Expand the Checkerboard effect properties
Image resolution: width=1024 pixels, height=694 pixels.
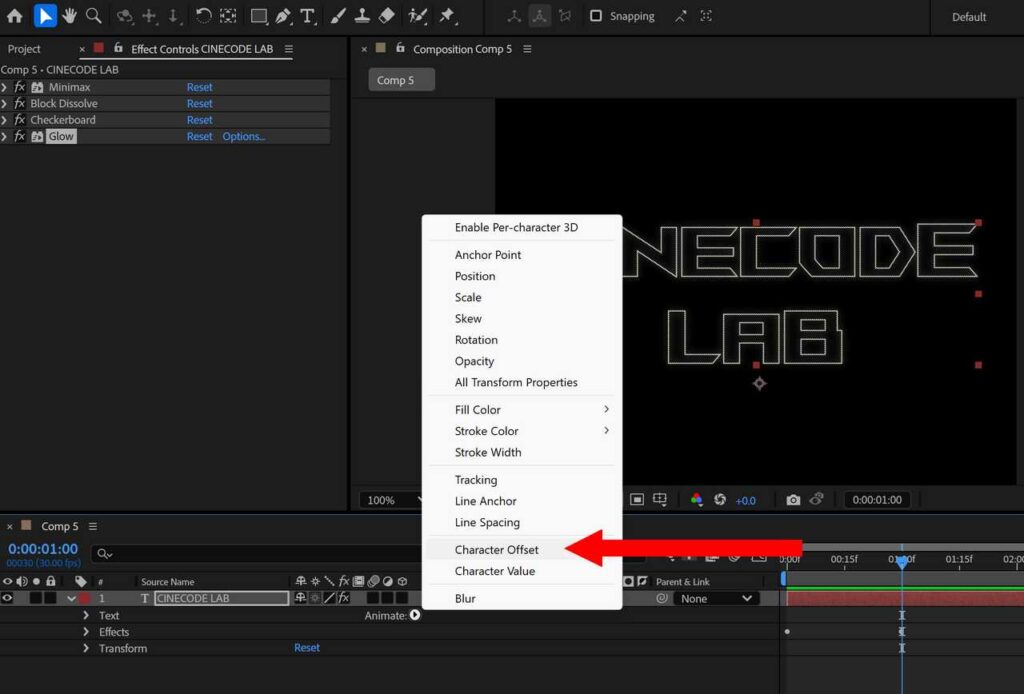(x=5, y=119)
